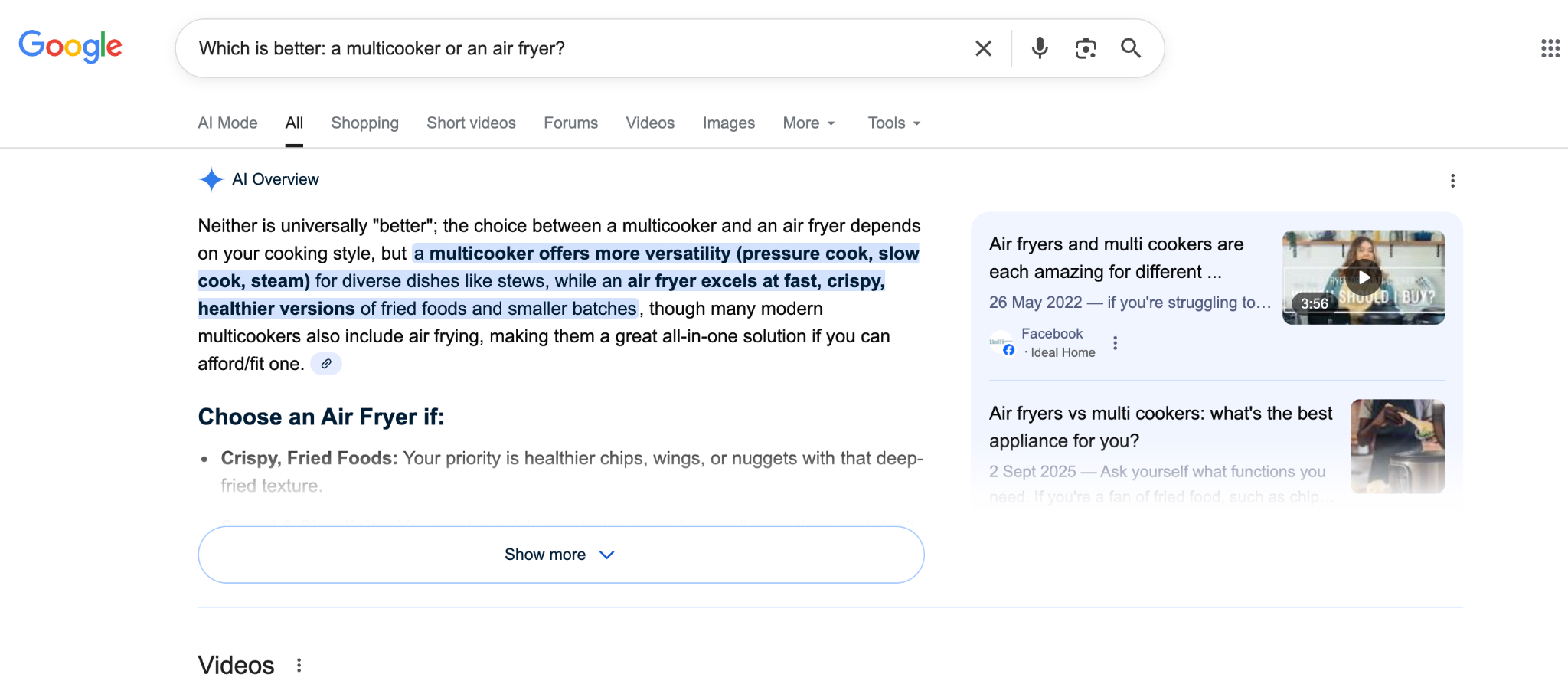
Task: Clear the search query with X icon
Action: tap(983, 48)
